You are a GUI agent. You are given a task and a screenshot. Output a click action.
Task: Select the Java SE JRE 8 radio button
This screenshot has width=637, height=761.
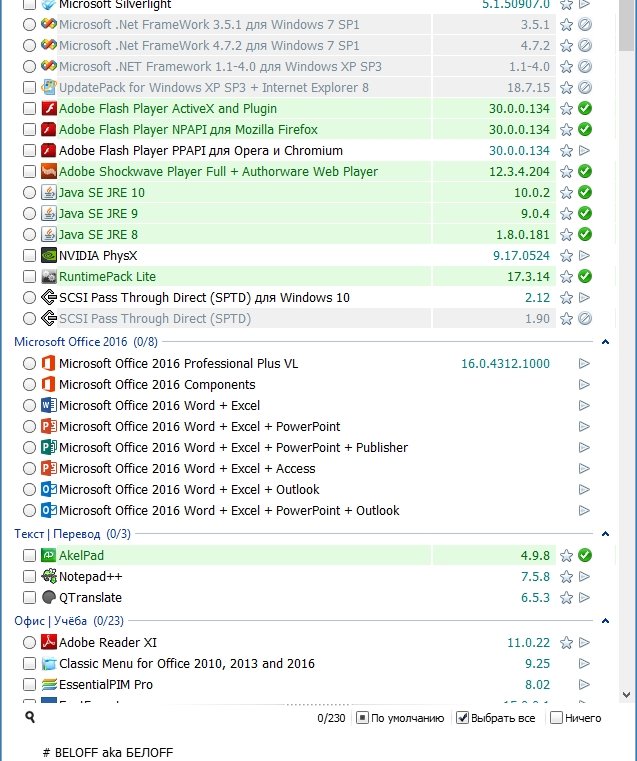(30, 234)
